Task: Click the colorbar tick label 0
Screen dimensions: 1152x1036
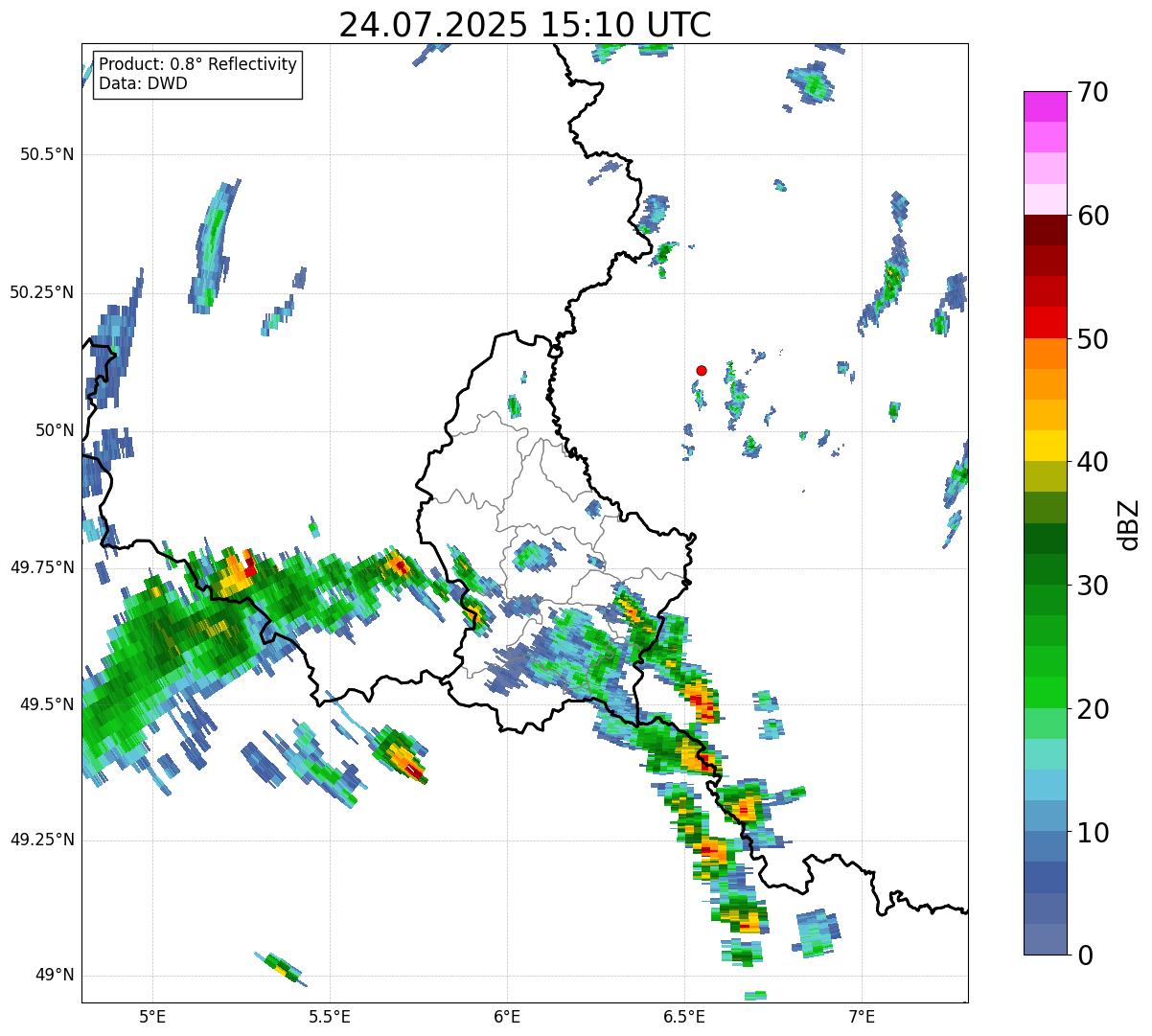Action: click(1084, 955)
